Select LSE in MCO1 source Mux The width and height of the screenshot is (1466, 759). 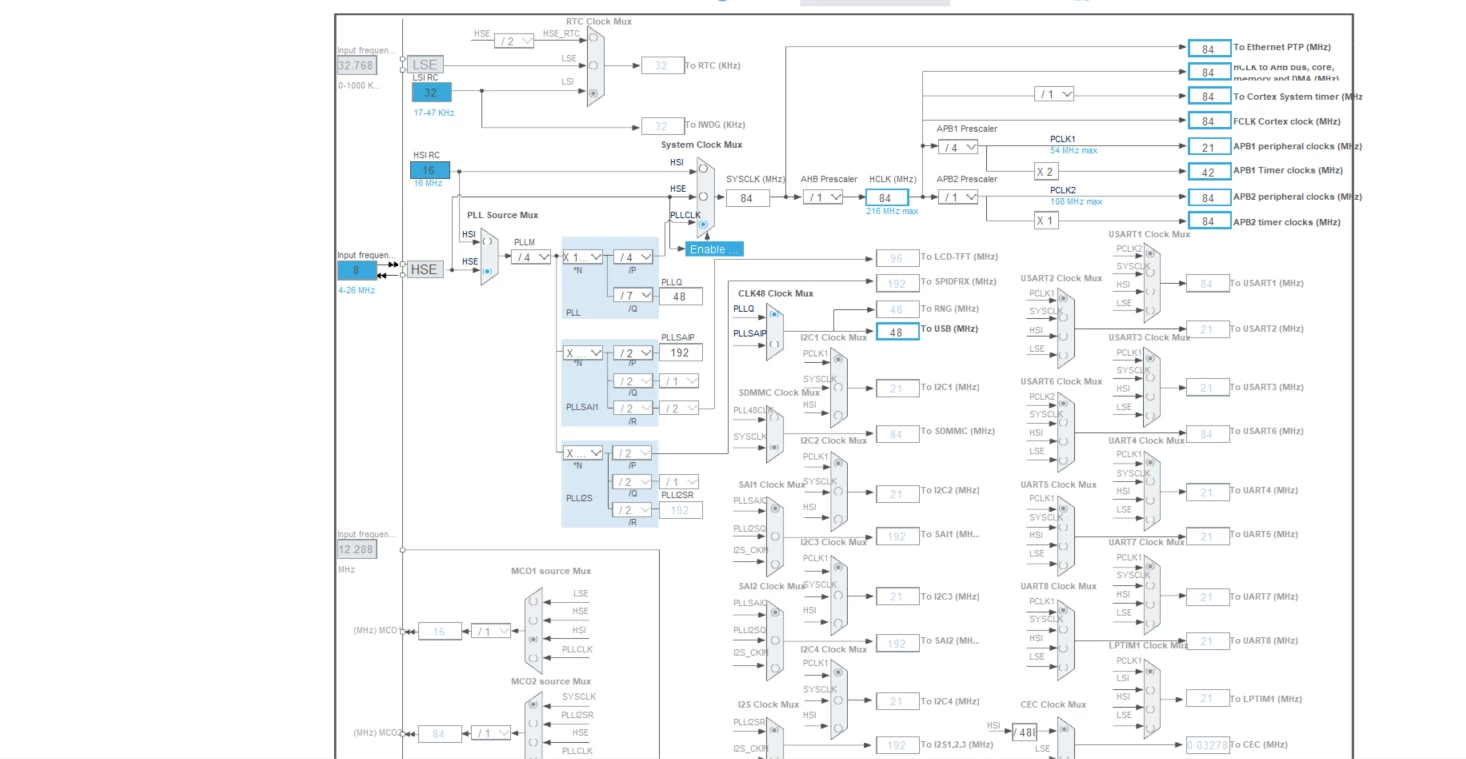pos(533,602)
